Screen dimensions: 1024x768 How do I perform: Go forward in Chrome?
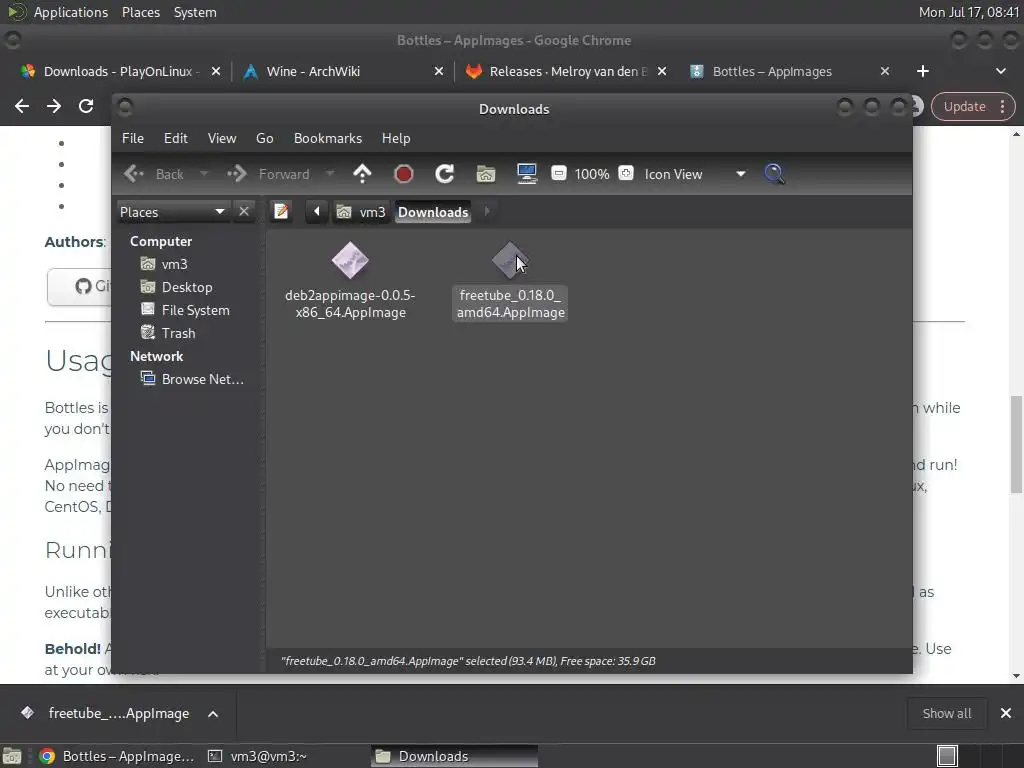pos(54,106)
